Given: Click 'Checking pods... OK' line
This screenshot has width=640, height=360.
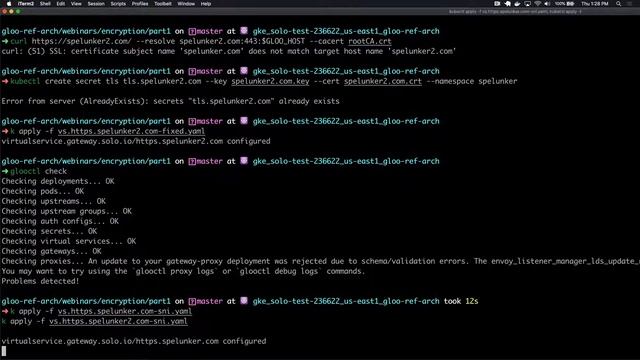Looking at the screenshot, I should pos(43,191).
